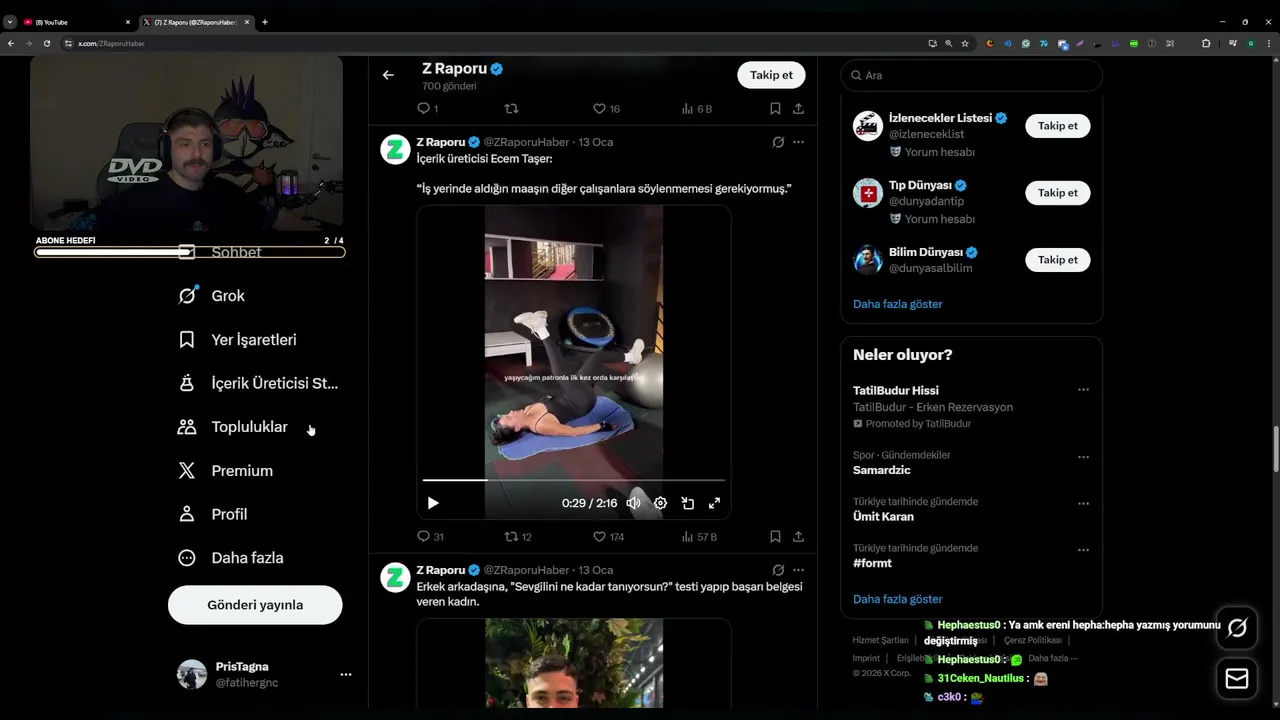1280x720 pixels.
Task: Close the YouTube browser tab
Action: click(128, 22)
